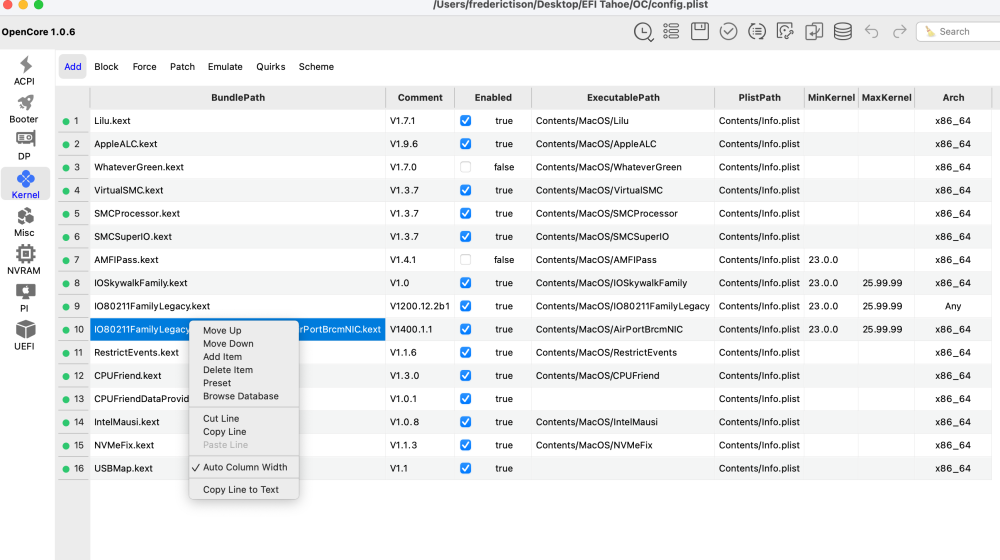Click the import document toolbar icon

pos(814,31)
